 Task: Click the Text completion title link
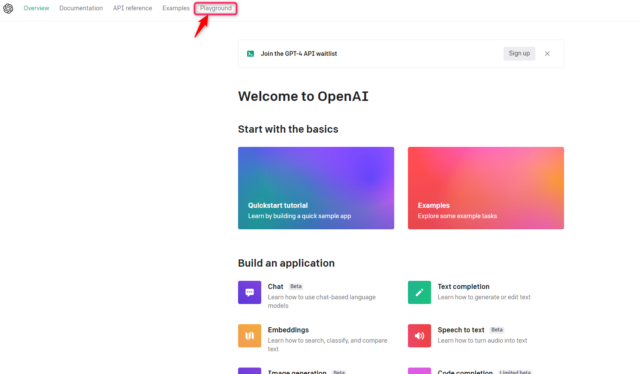[x=463, y=287]
